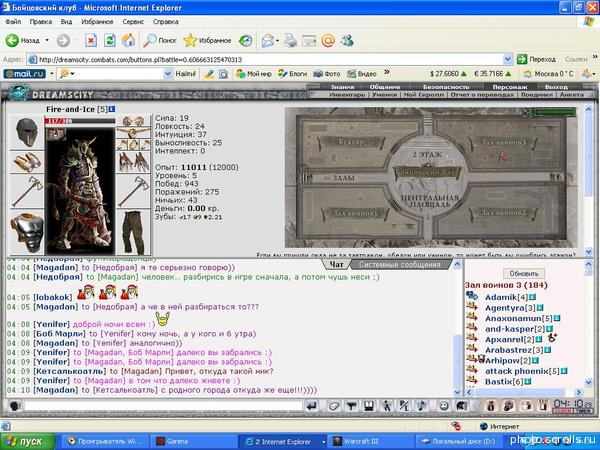Open the Вид menu
The image size is (600, 450).
[x=66, y=22]
